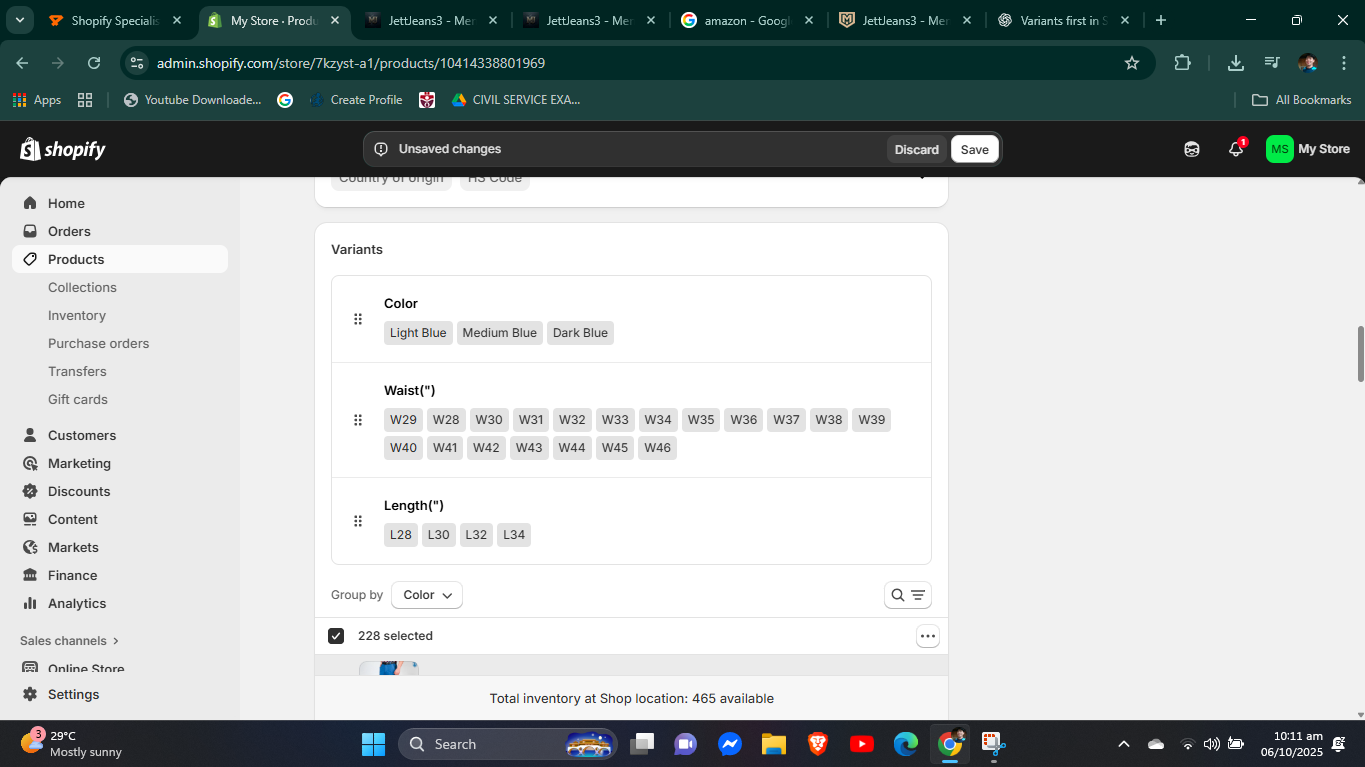Click the Analytics chart icon
This screenshot has height=767, width=1365.
pos(30,603)
